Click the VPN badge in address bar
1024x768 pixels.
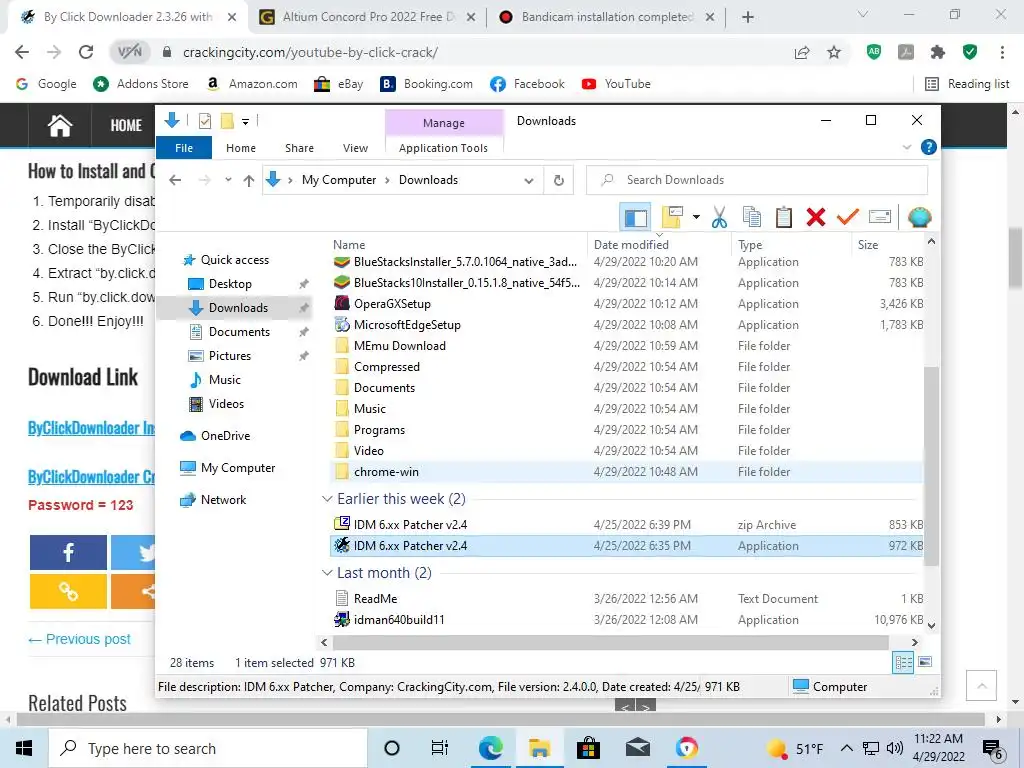[x=129, y=52]
